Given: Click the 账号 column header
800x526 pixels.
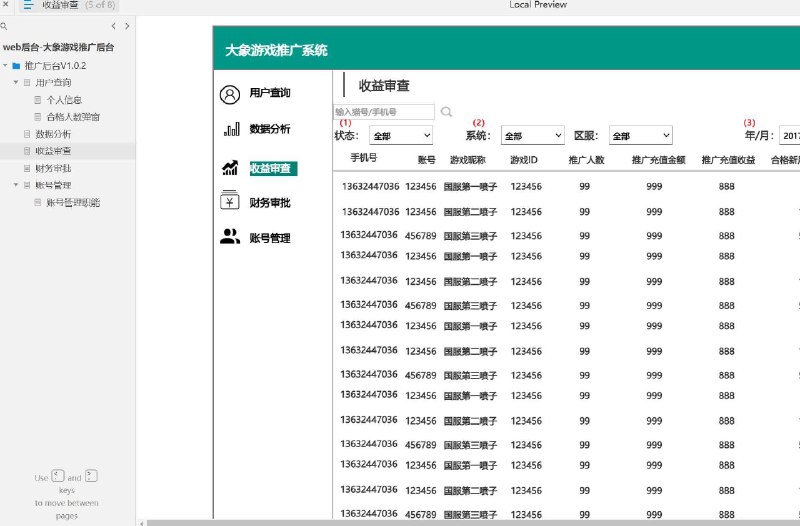Looking at the screenshot, I should (x=427, y=160).
